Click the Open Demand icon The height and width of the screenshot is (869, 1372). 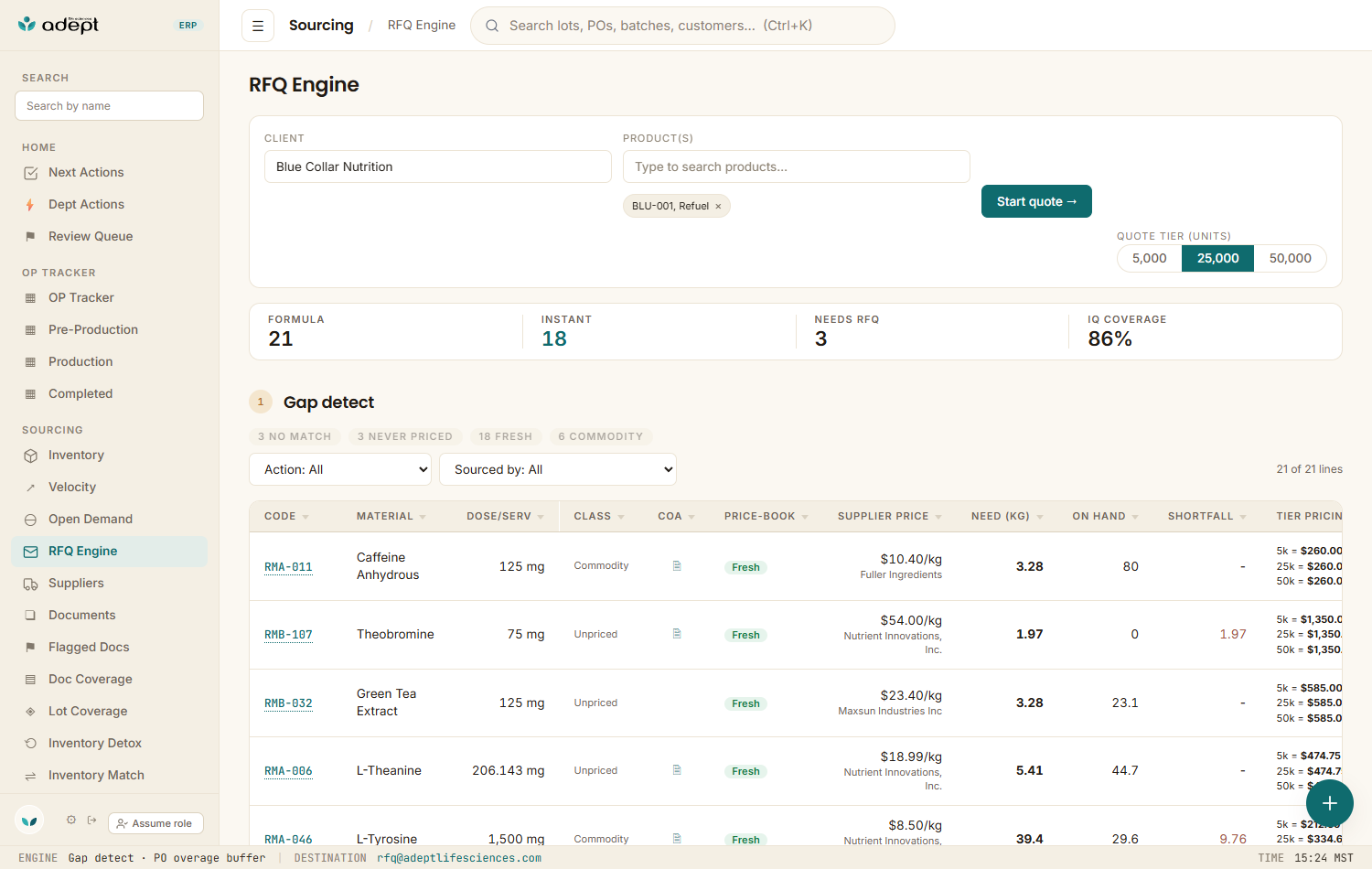tap(30, 520)
